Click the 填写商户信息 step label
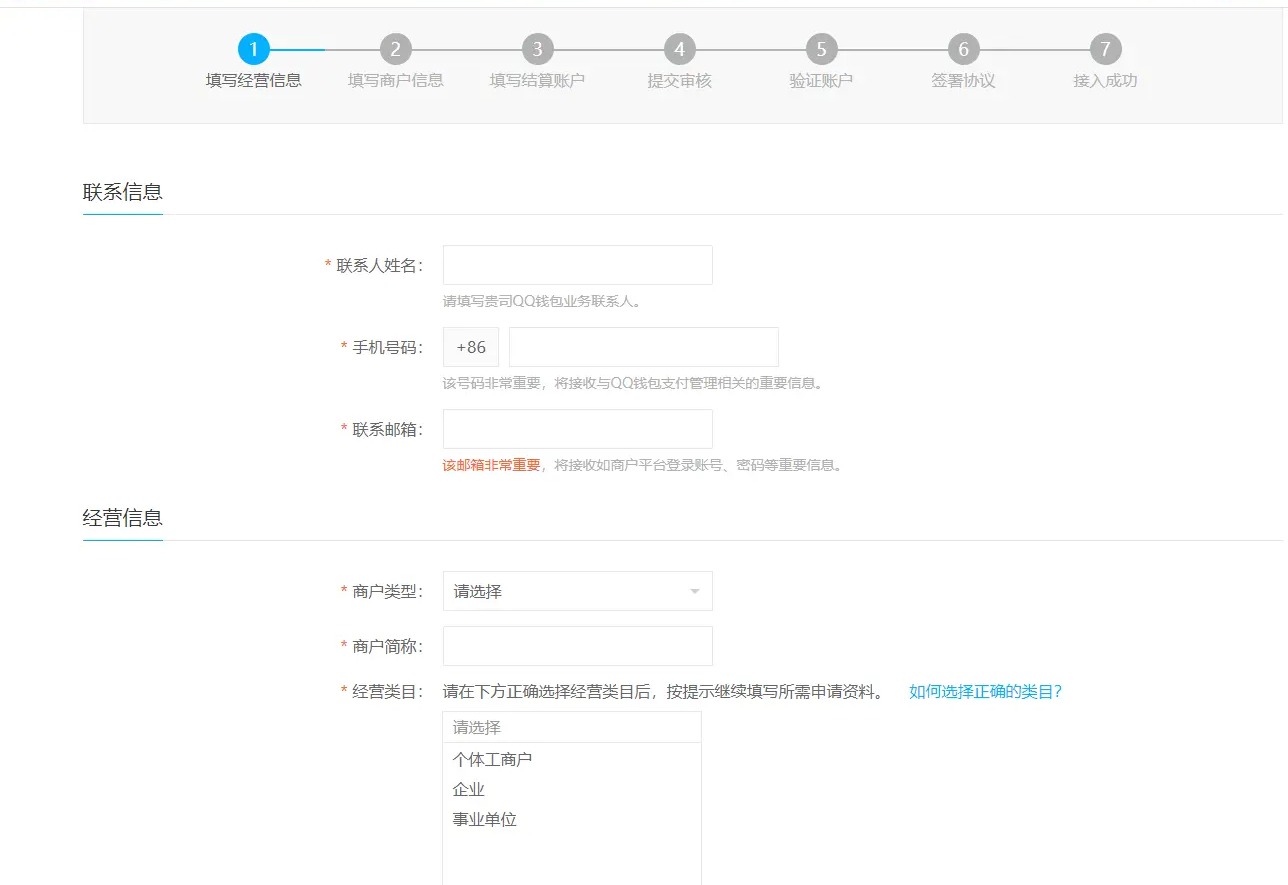Screen dimensions: 1288x885 (396, 80)
